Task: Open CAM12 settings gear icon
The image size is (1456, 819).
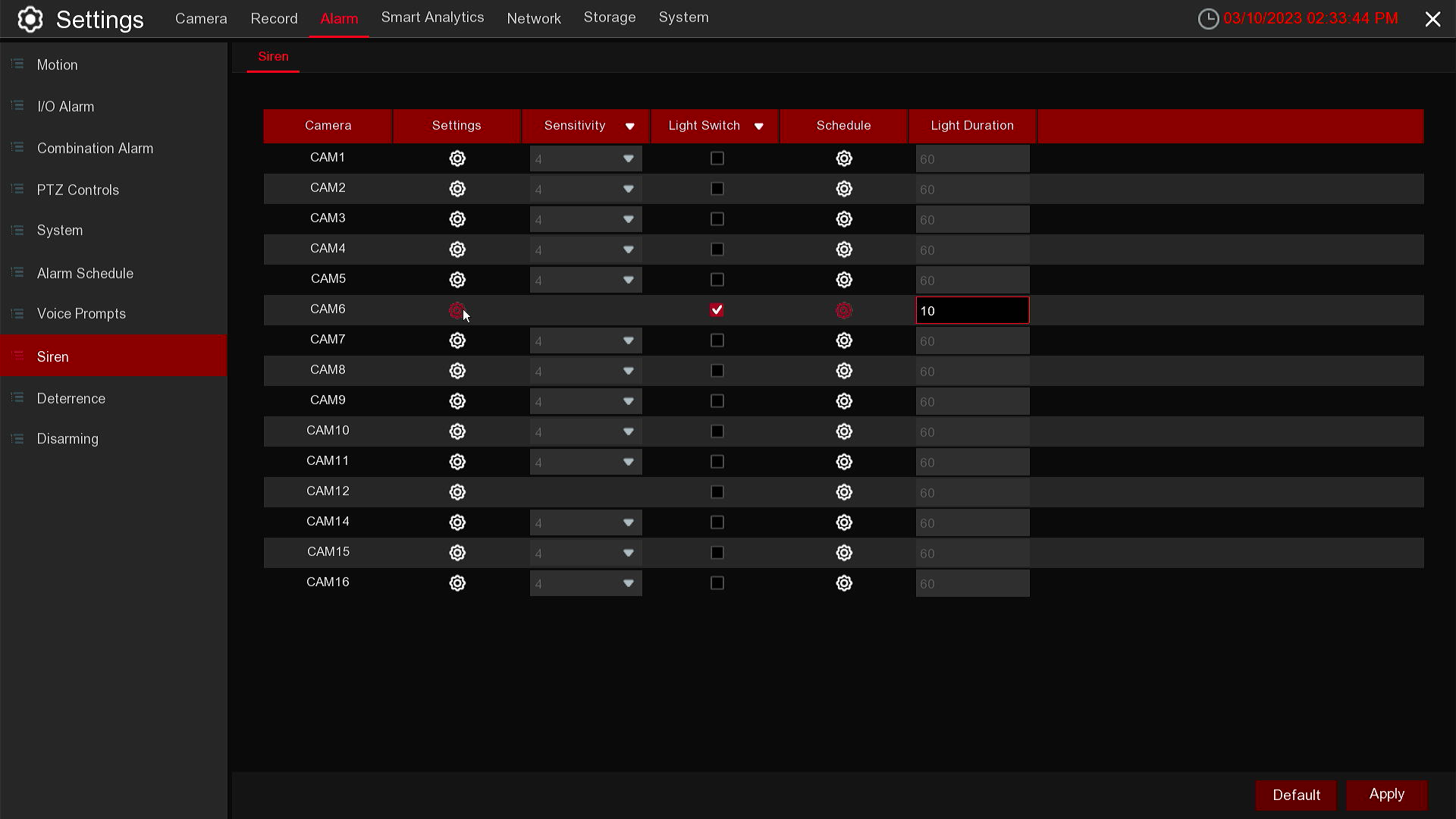Action: point(457,492)
